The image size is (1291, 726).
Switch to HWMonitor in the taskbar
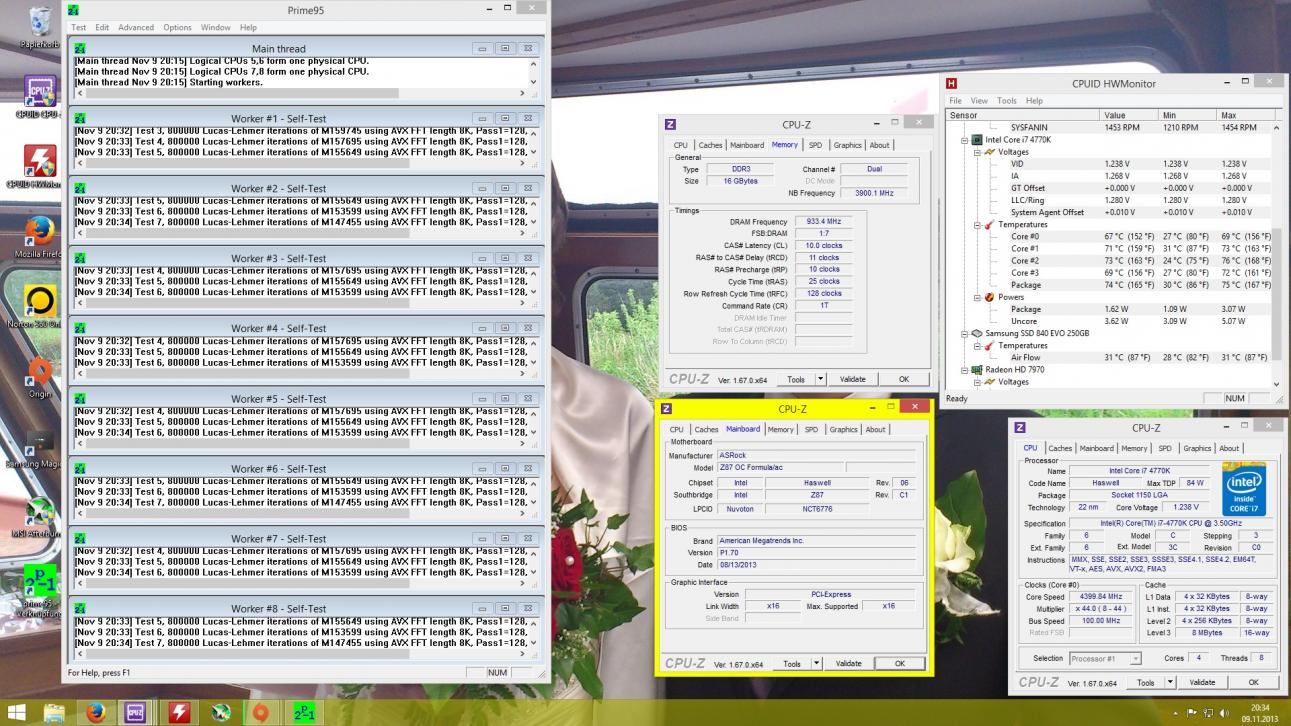[x=181, y=713]
